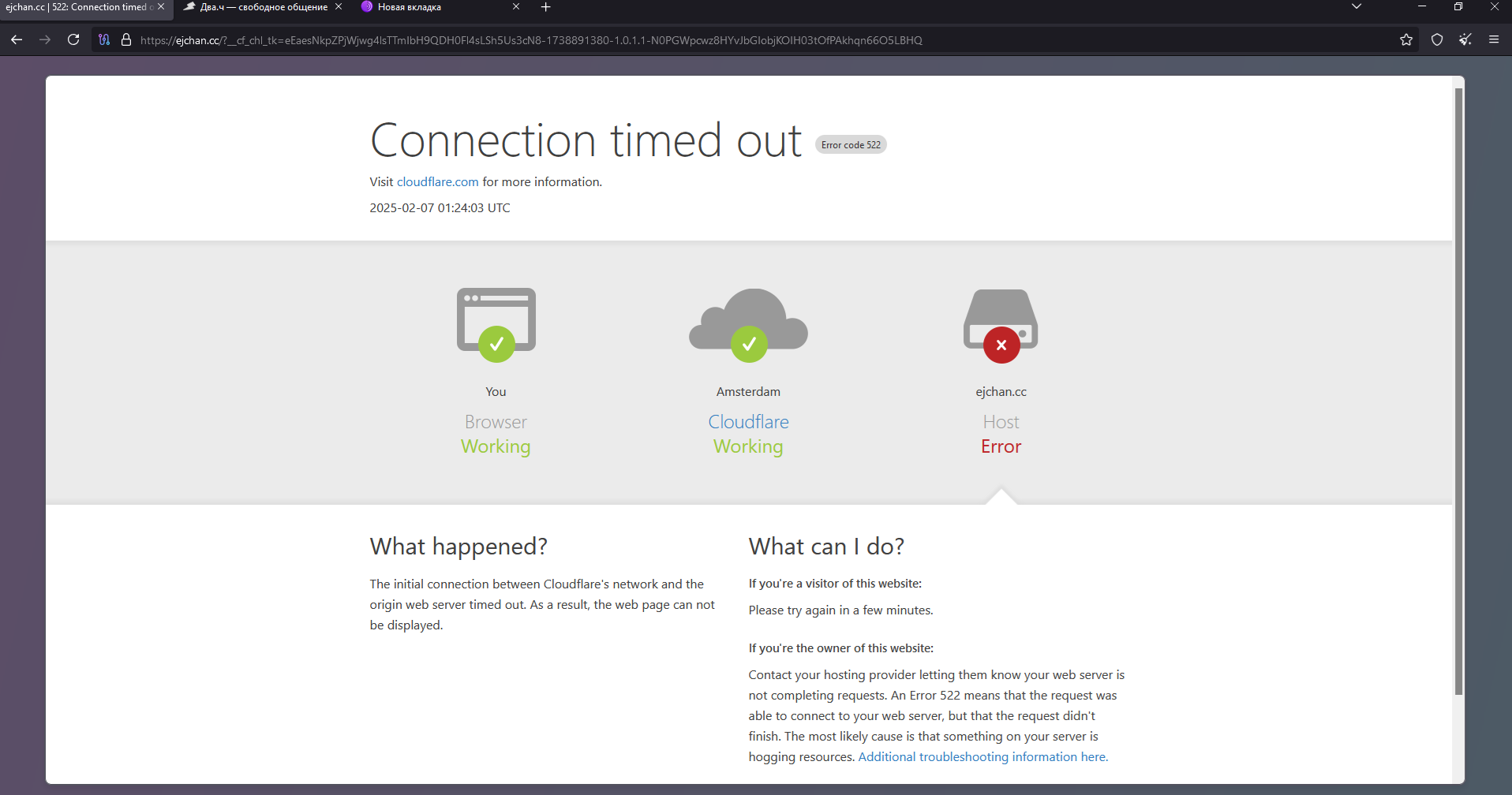Click the server icon with red X
The width and height of the screenshot is (1512, 795).
pyautogui.click(x=1001, y=326)
